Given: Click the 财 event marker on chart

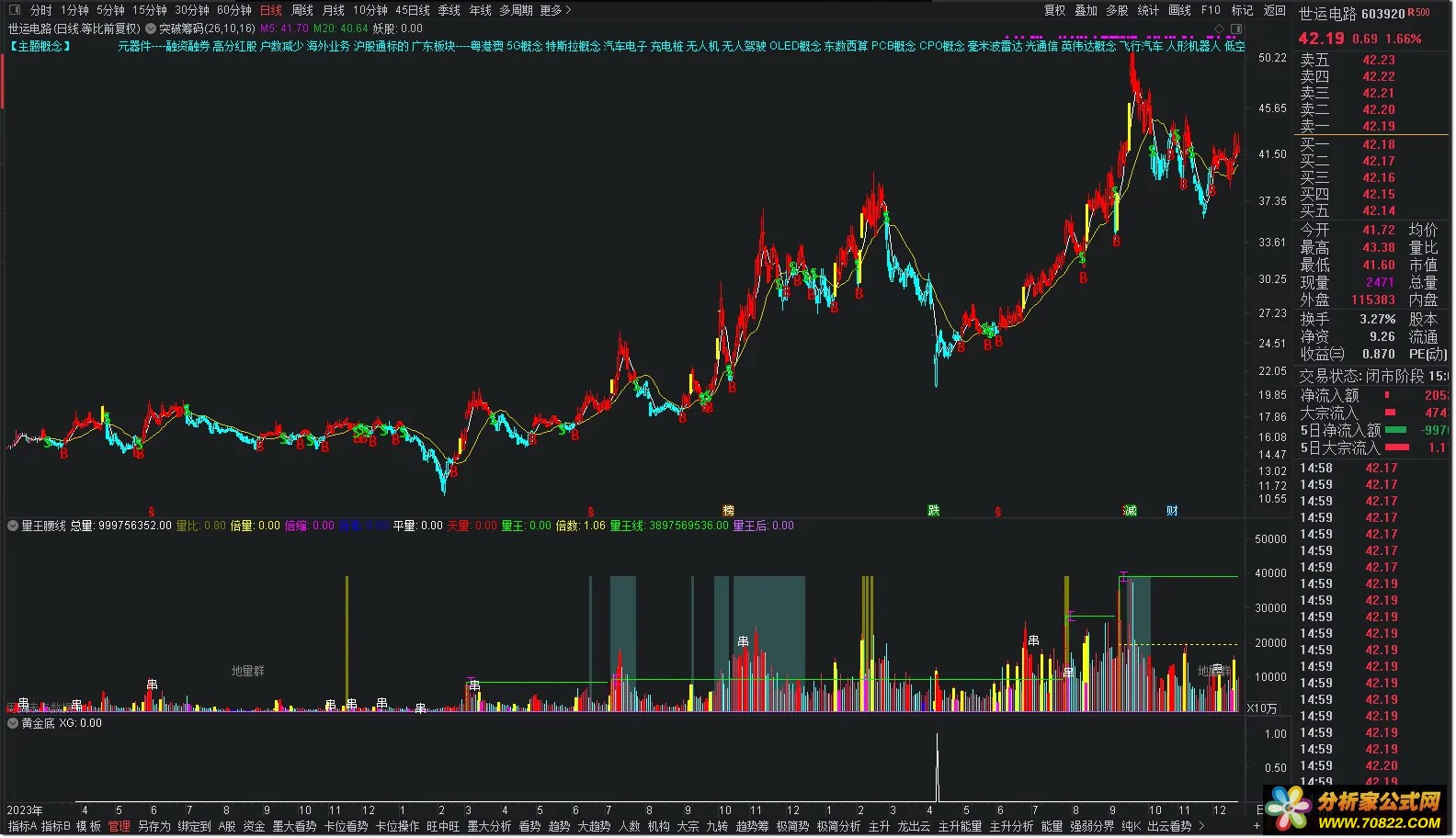Looking at the screenshot, I should [1173, 510].
